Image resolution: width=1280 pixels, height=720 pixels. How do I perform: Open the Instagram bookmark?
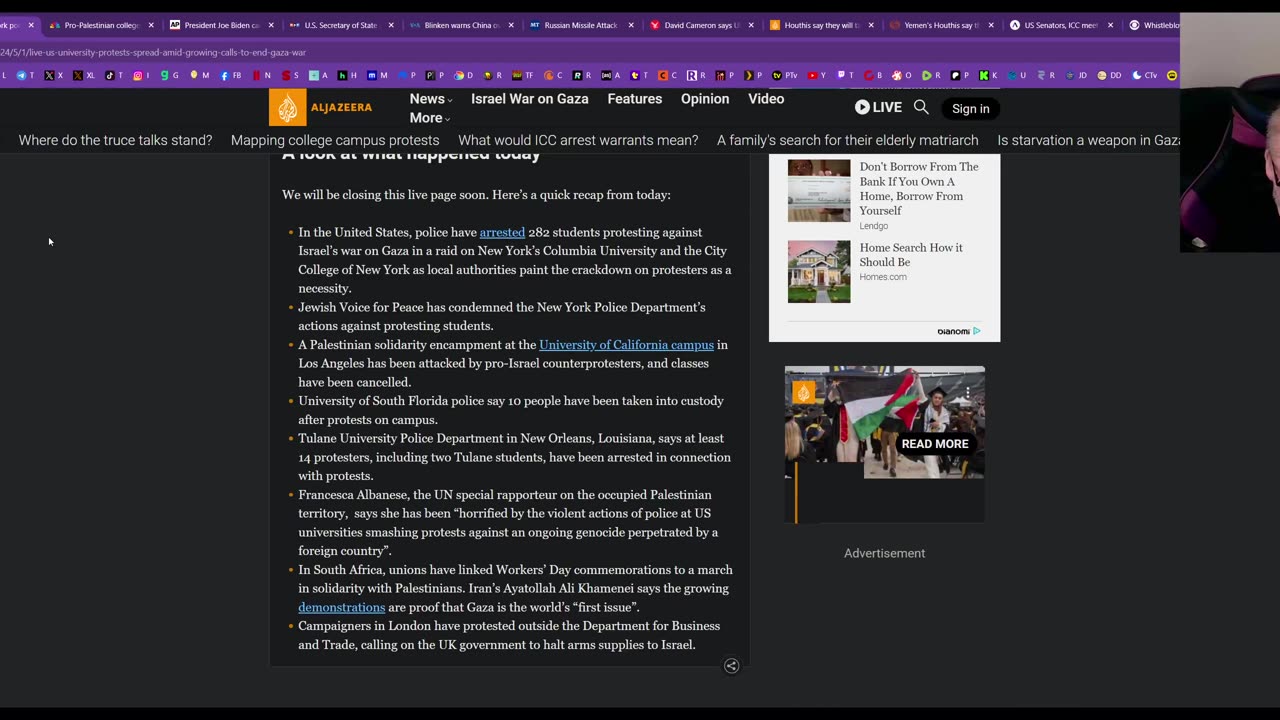142,75
